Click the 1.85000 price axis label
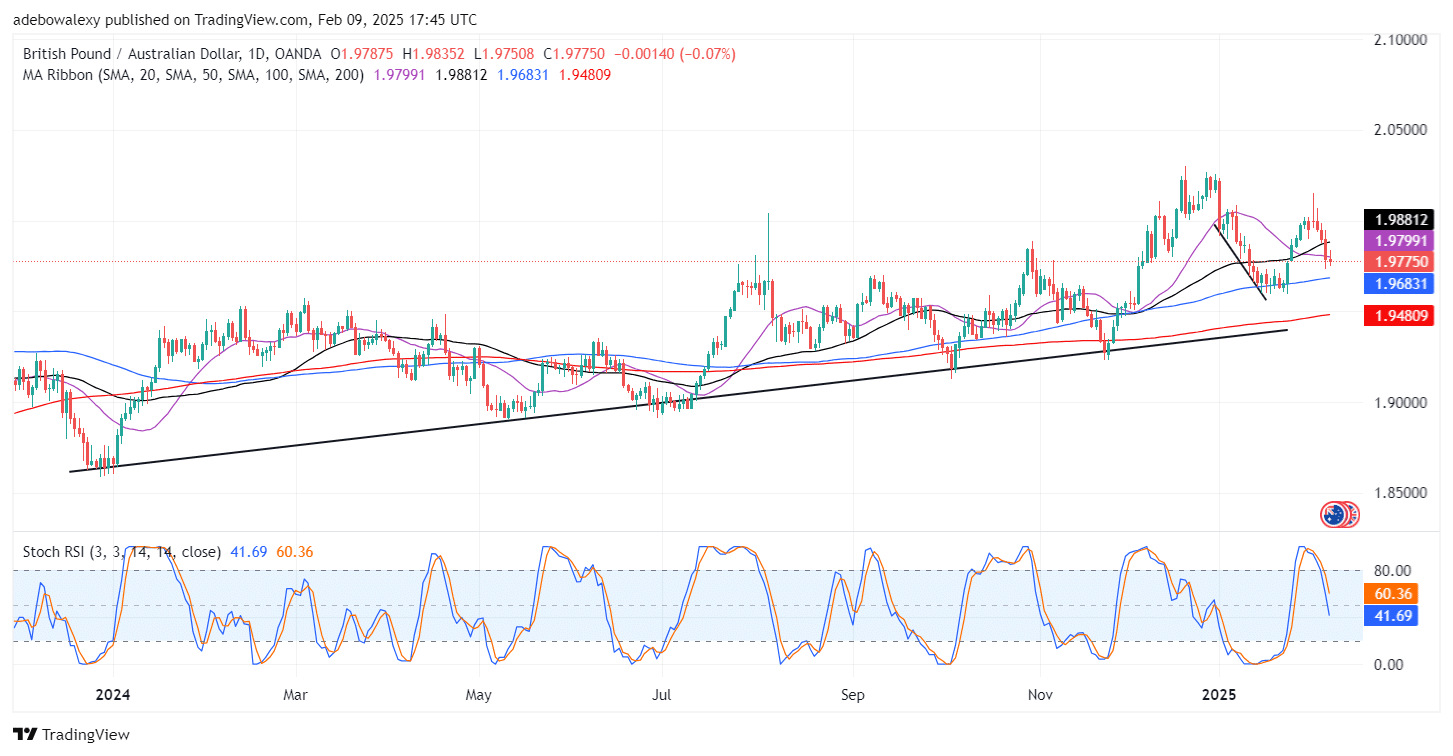The width and height of the screenshot is (1453, 756). (1399, 493)
